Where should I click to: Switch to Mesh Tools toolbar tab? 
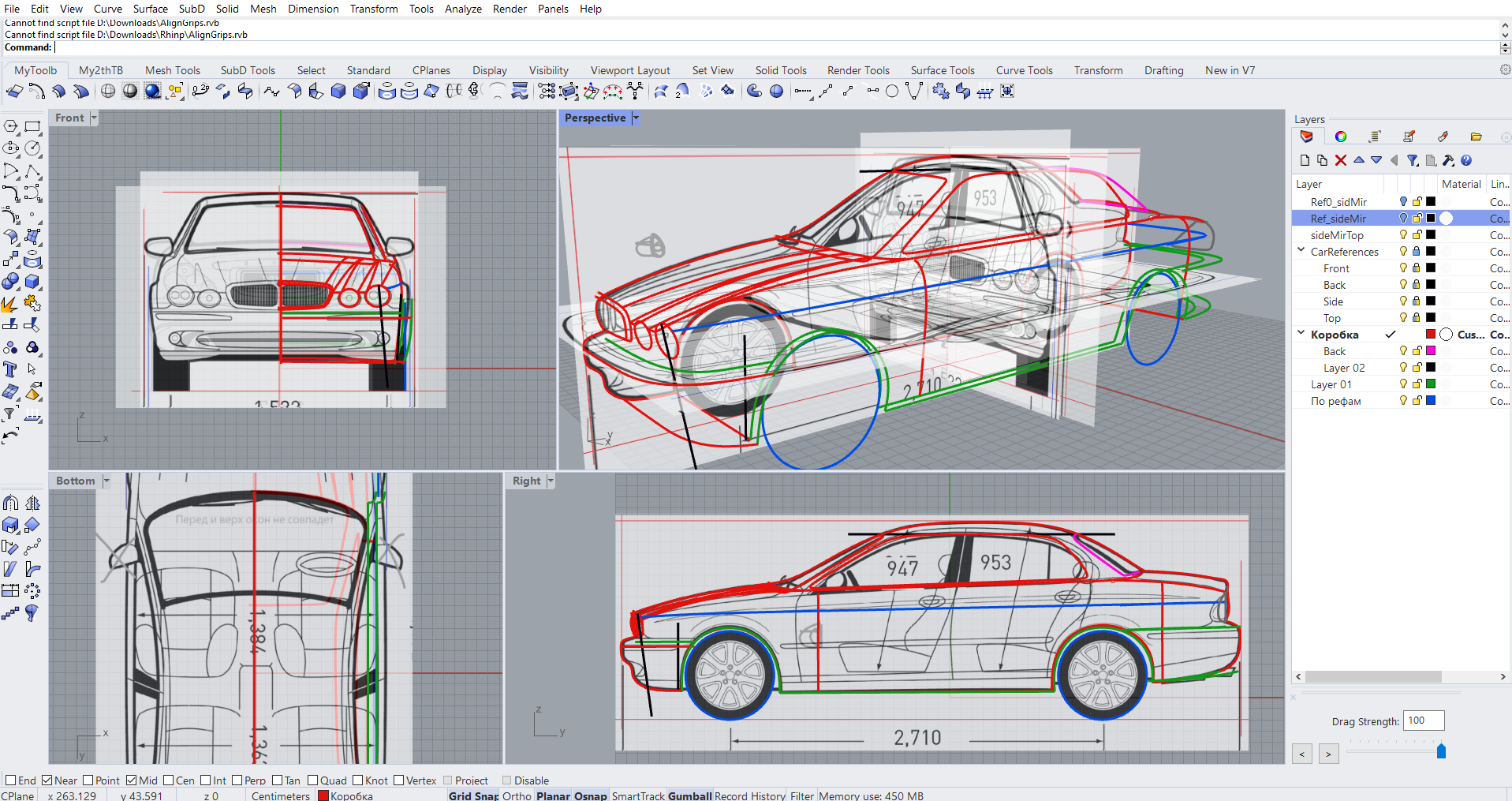click(x=173, y=70)
